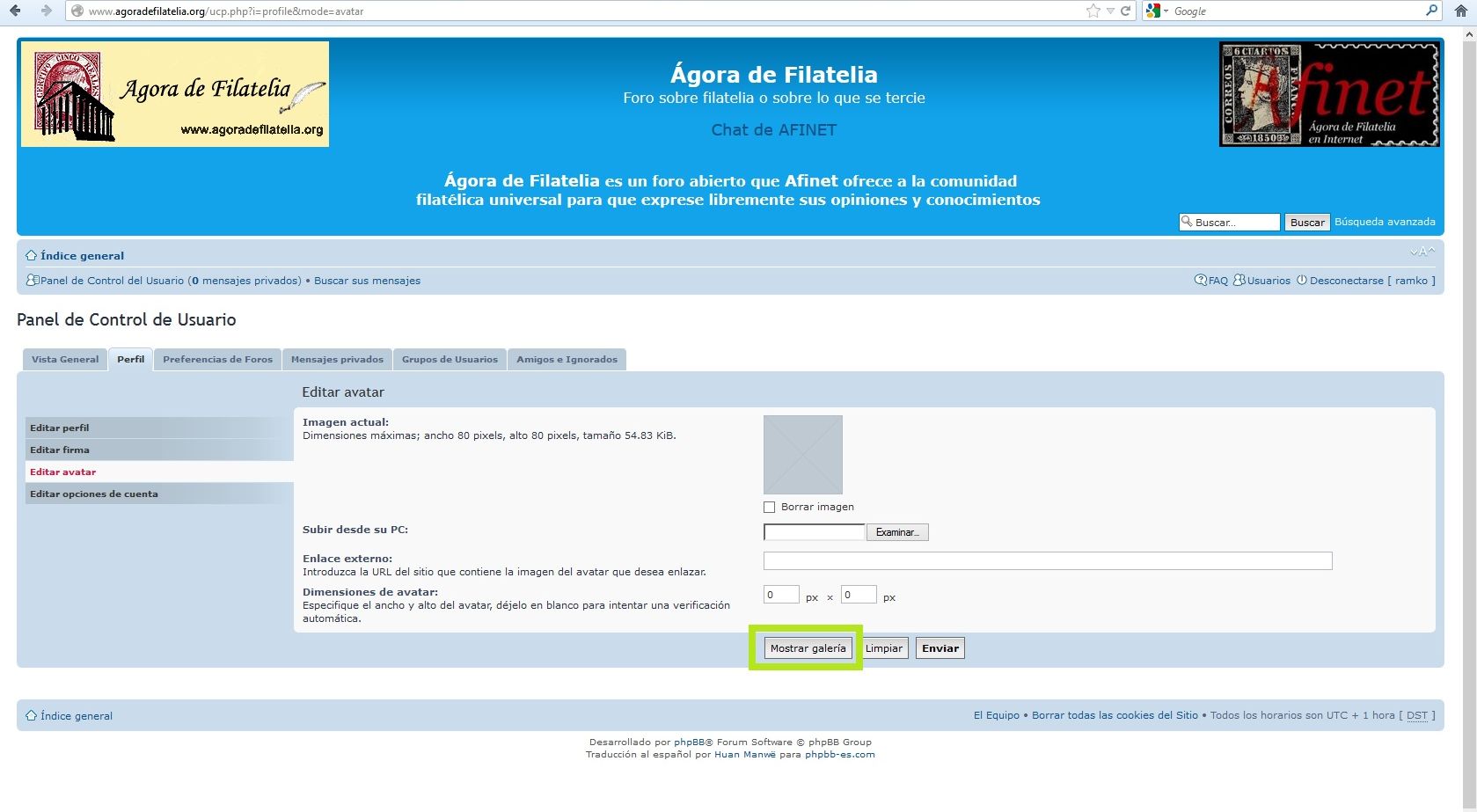
Task: Open the Afinet stamp logo image
Action: (x=1329, y=94)
